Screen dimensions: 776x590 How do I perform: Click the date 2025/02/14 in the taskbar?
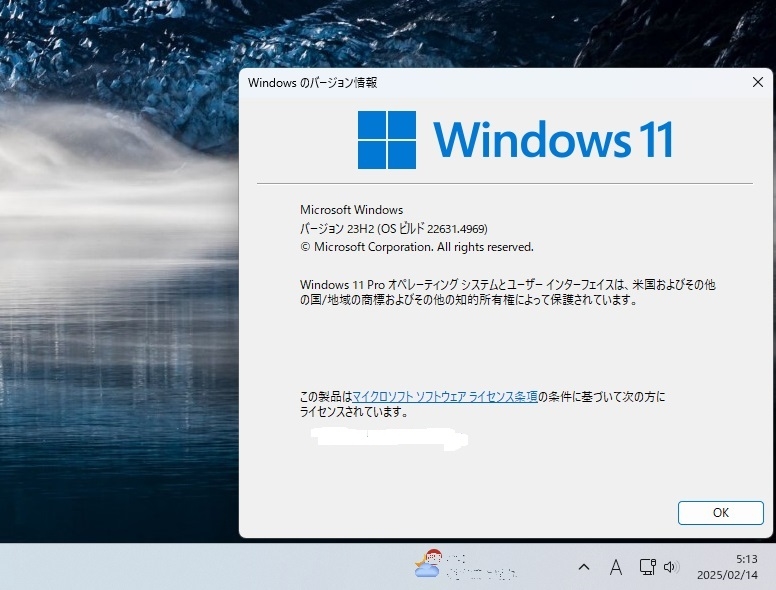(x=727, y=575)
